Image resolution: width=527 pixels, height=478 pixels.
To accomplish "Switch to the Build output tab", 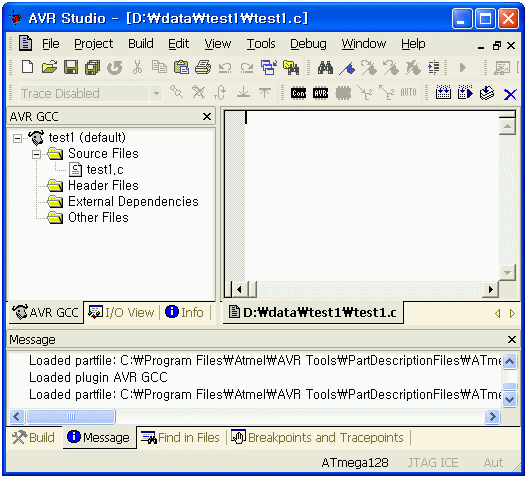I will click(33, 437).
